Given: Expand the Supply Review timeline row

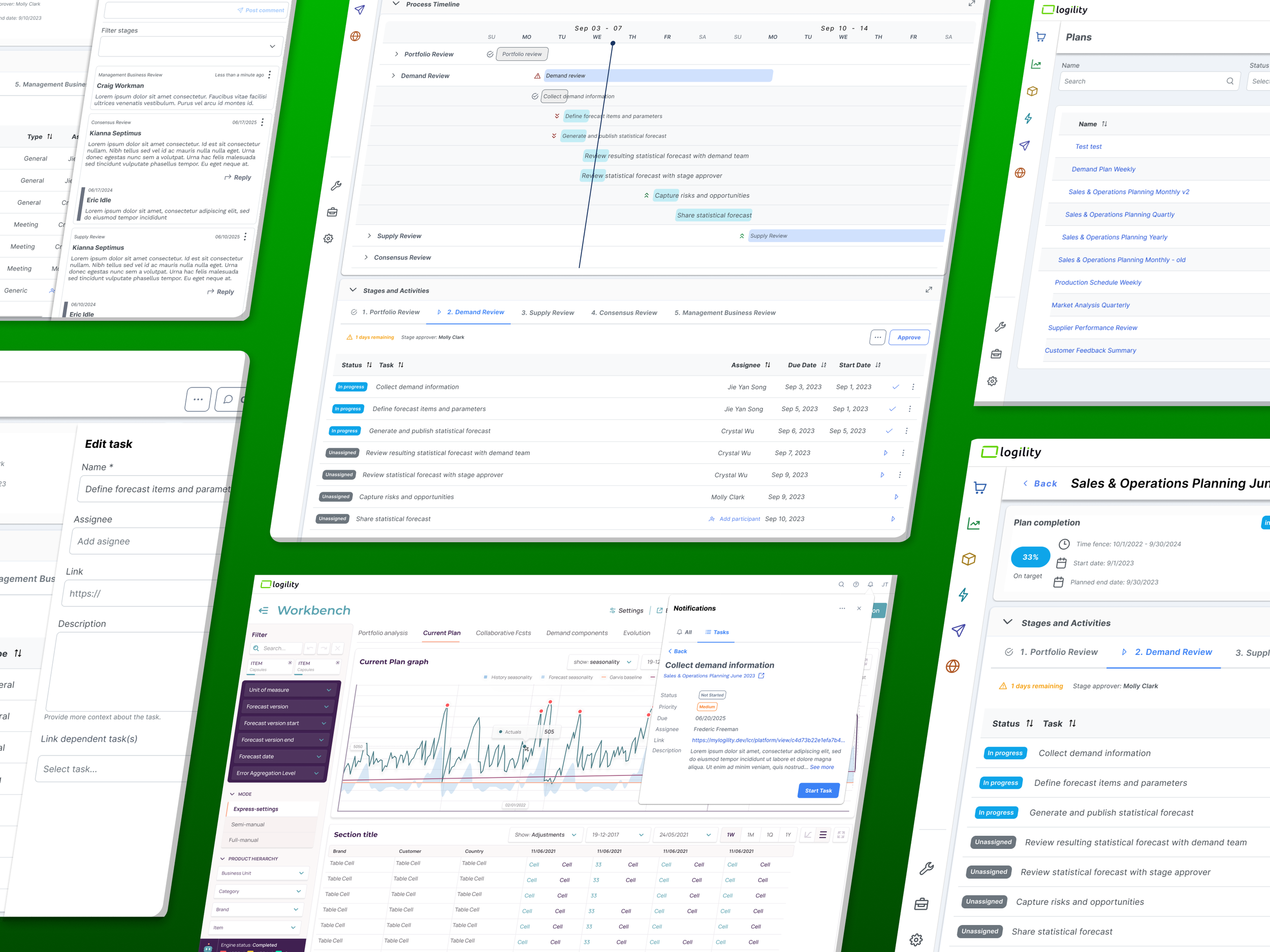Looking at the screenshot, I should pyautogui.click(x=369, y=236).
